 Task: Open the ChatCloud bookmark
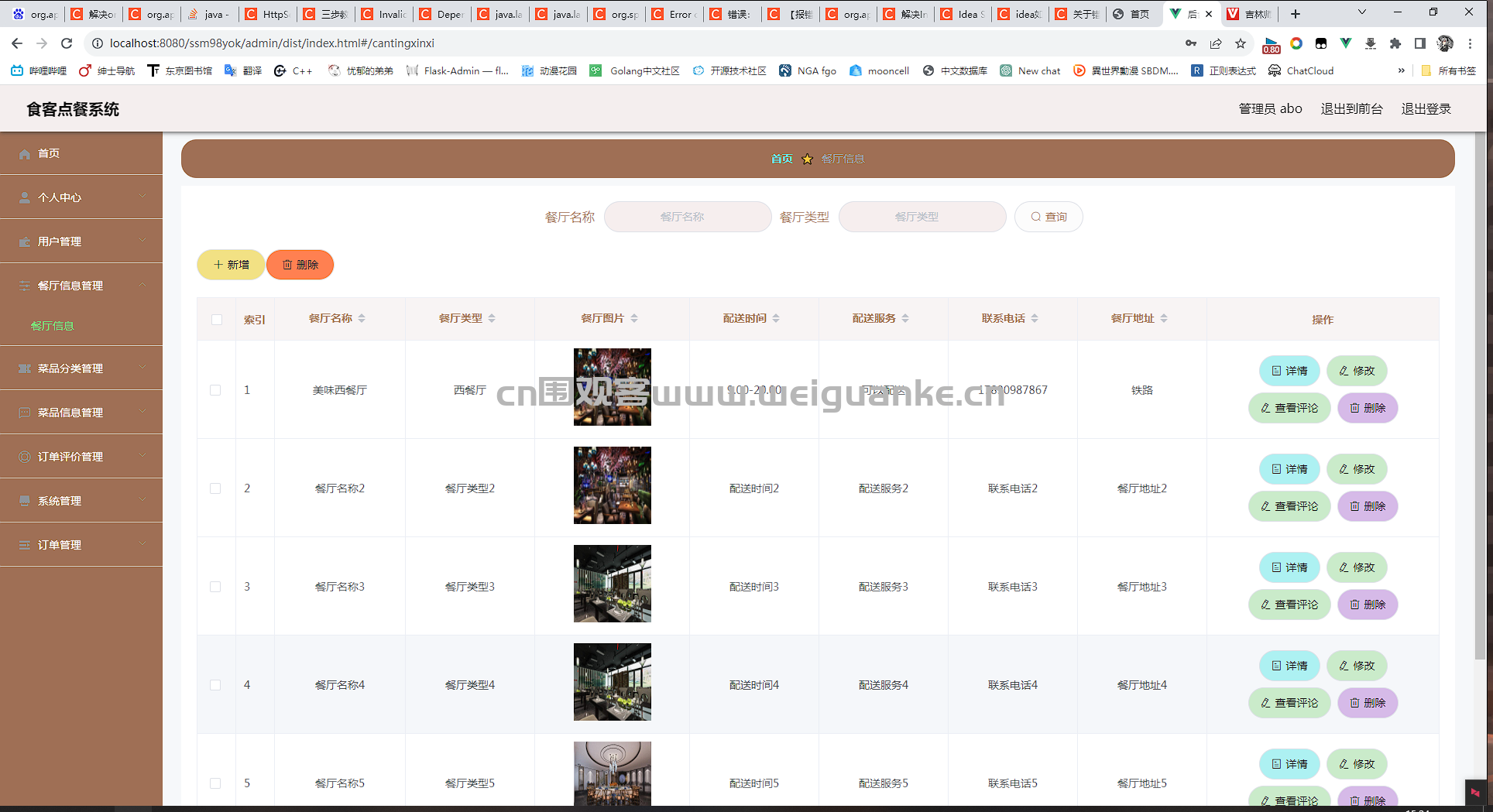pos(1301,70)
